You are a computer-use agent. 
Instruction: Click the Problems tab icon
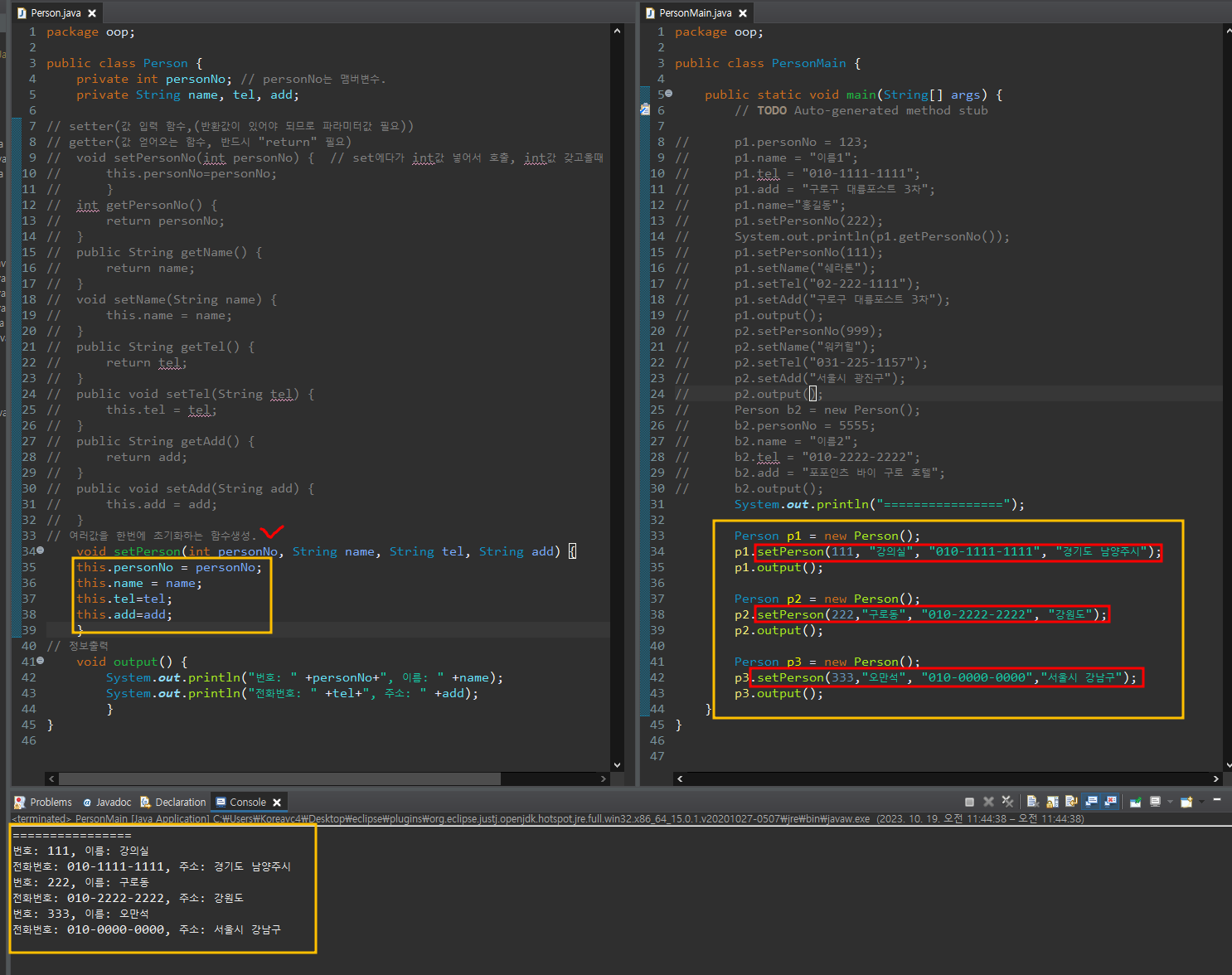point(20,802)
